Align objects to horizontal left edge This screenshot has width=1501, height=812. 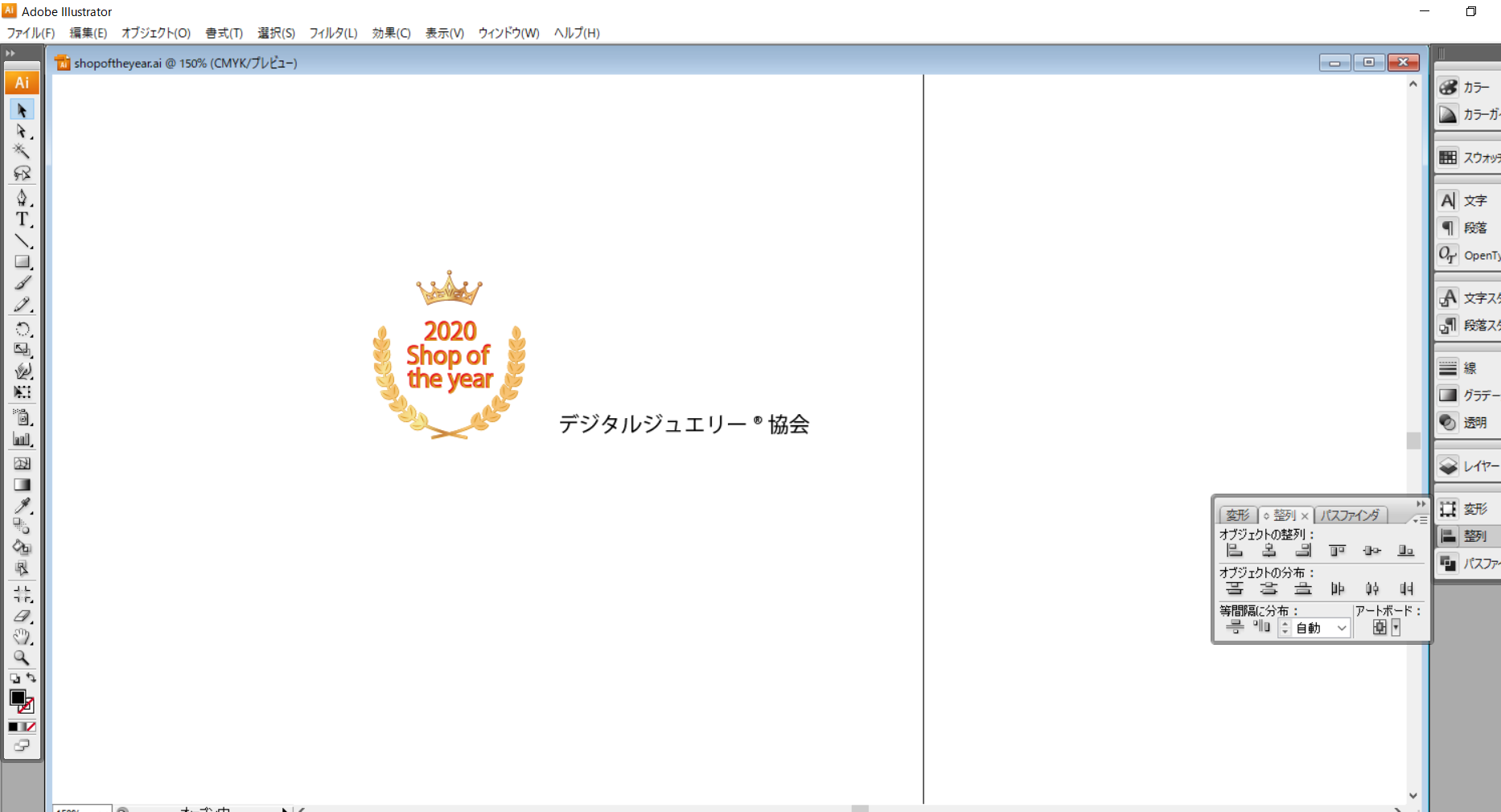1235,551
